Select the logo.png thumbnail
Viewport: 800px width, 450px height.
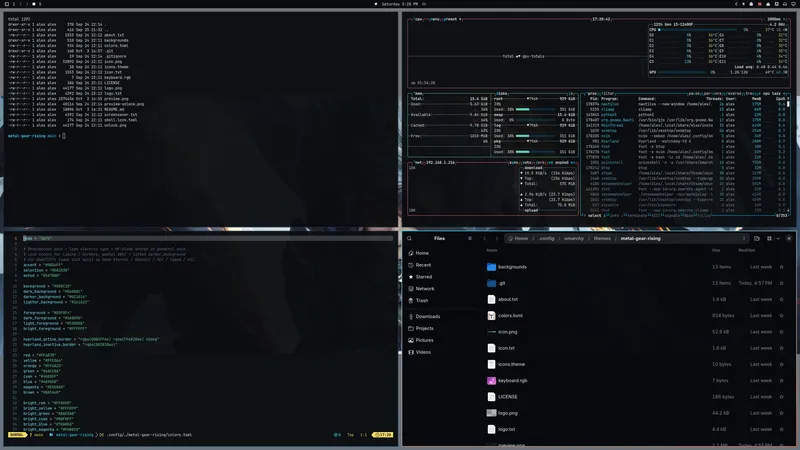[x=491, y=413]
